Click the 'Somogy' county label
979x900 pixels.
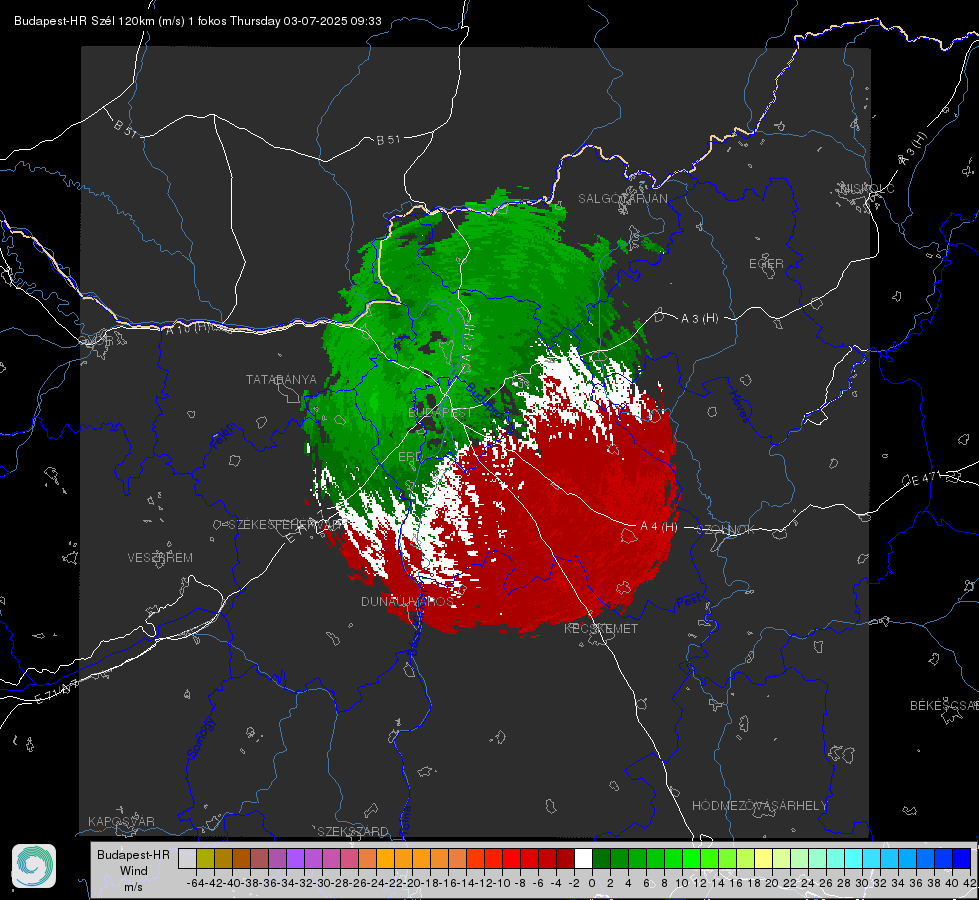point(200,738)
